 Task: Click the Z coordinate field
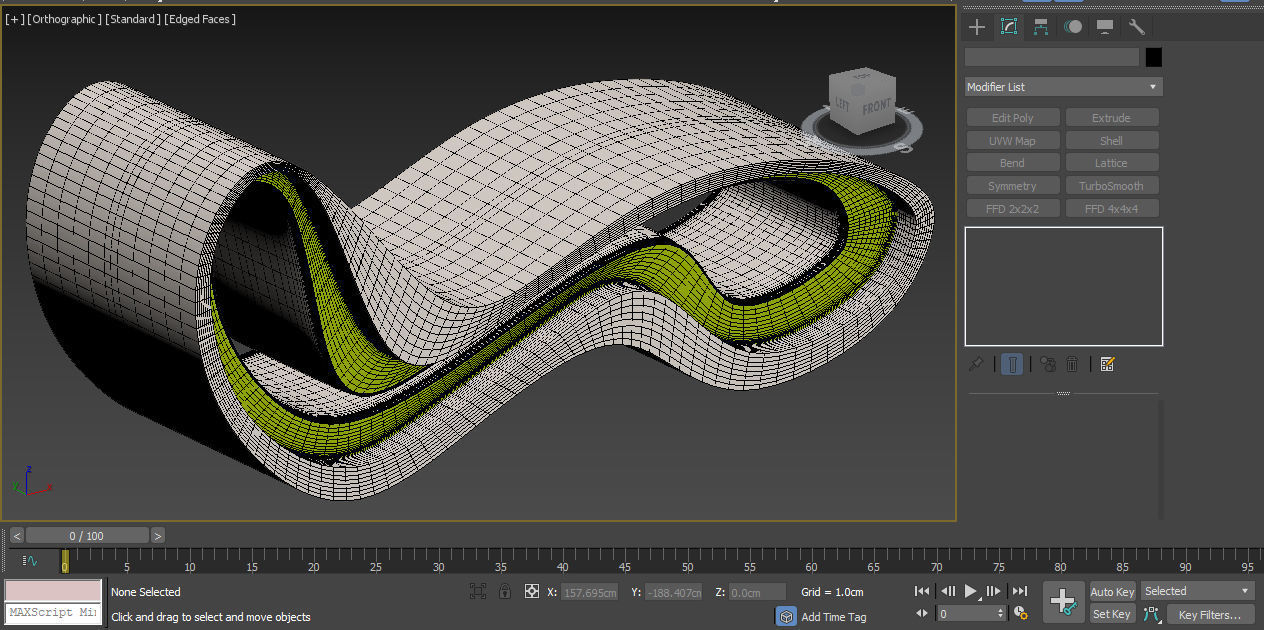[757, 592]
